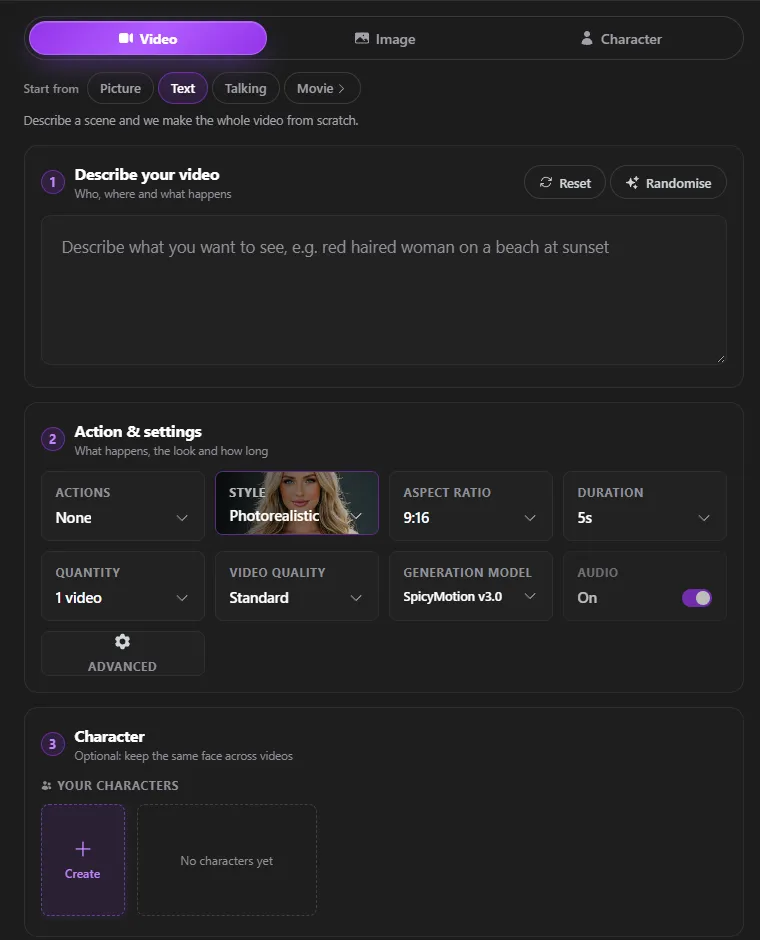The image size is (760, 940).
Task: Switch to the Image tab
Action: coord(385,39)
